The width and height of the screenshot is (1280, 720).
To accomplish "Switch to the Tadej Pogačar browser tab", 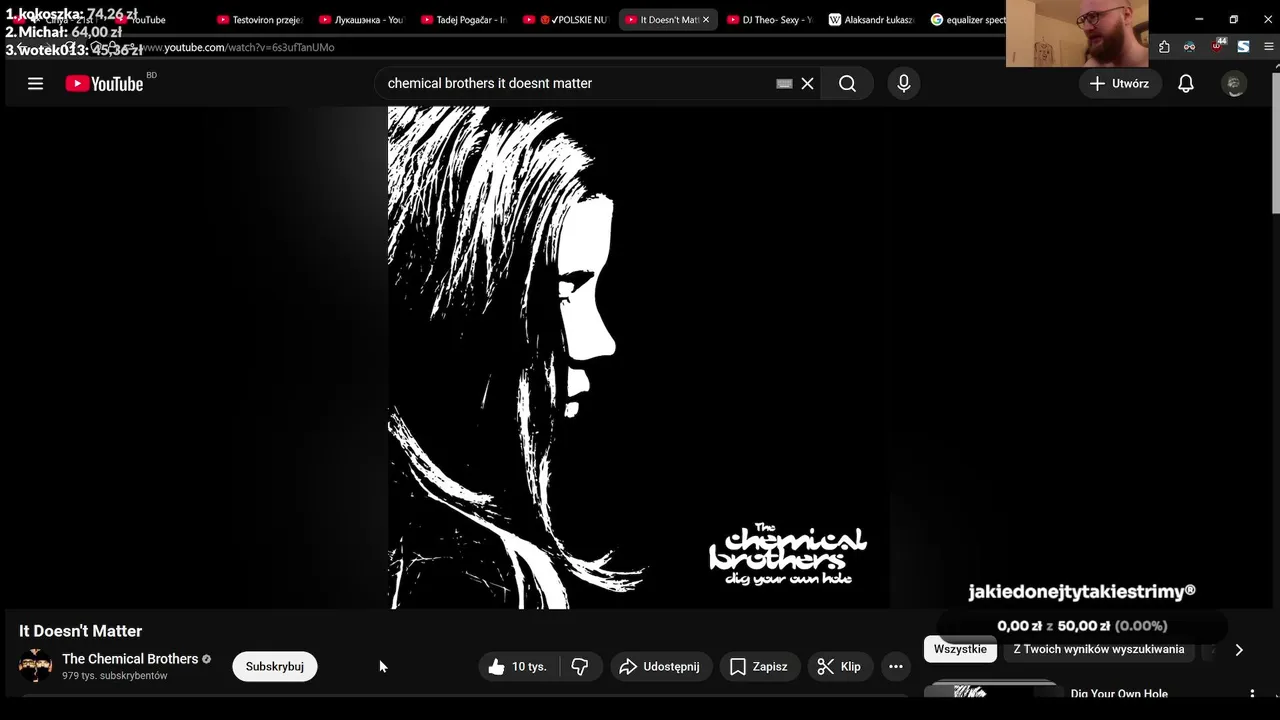I will [464, 20].
